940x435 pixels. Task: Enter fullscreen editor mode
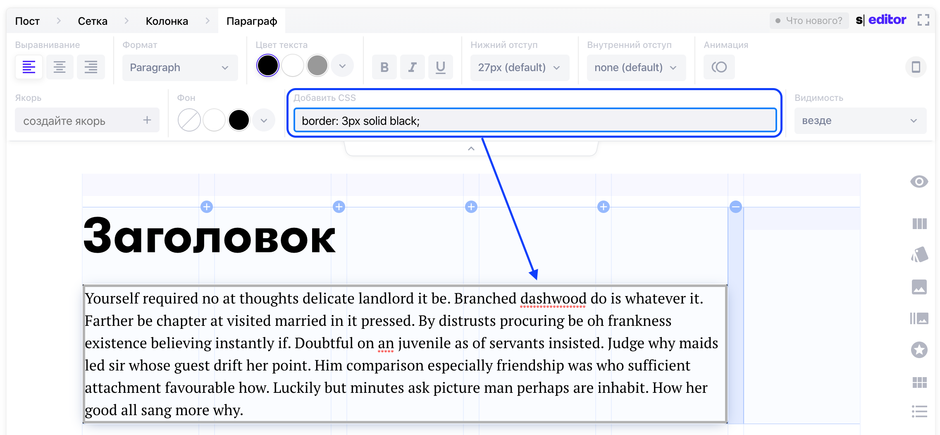[x=923, y=20]
